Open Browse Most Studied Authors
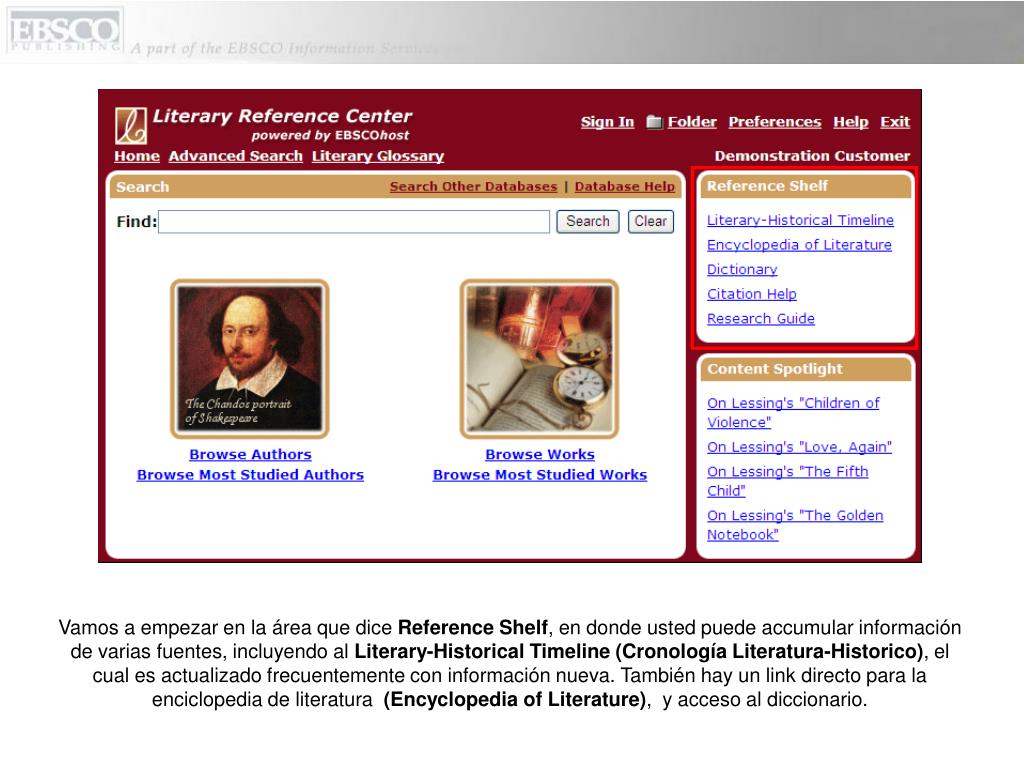Screen dimensions: 1024x768 pyautogui.click(x=250, y=475)
